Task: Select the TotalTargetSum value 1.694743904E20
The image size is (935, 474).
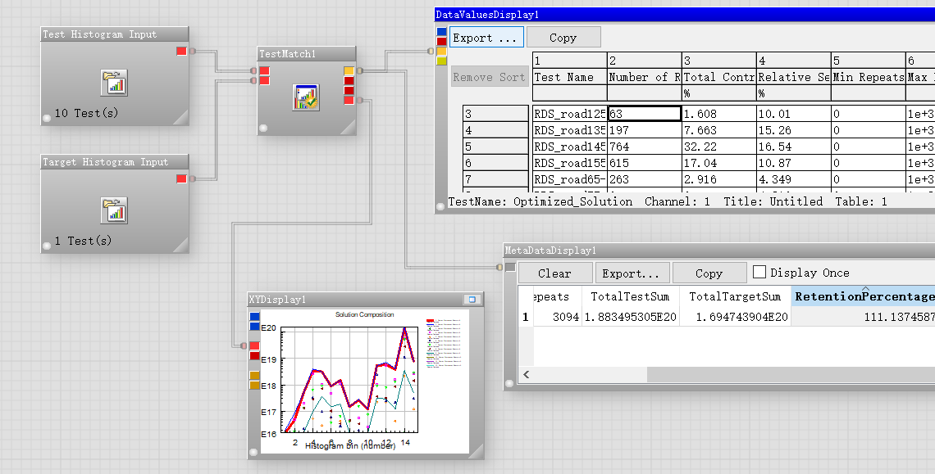Action: [735, 317]
